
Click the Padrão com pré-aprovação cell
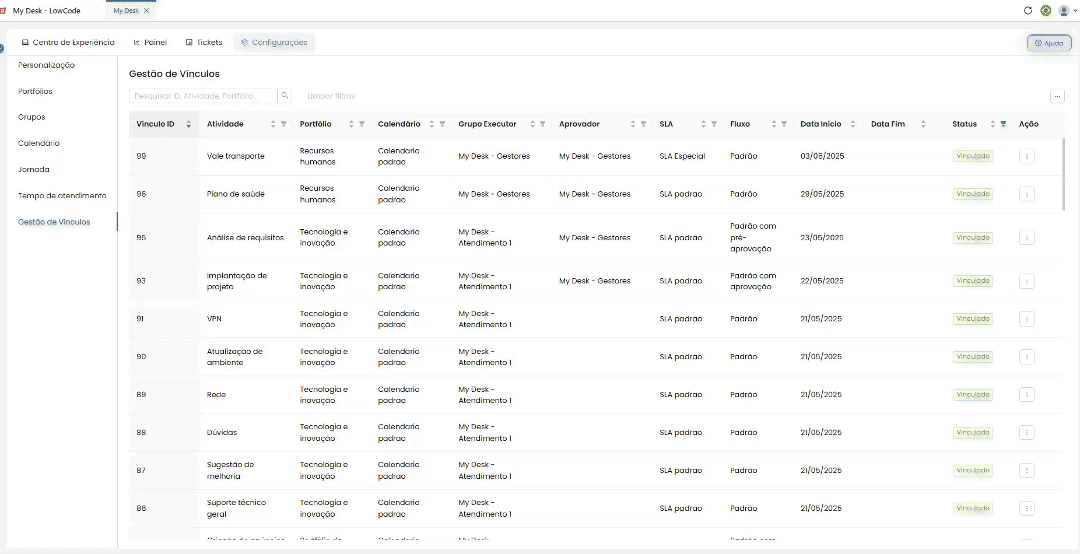coord(753,238)
